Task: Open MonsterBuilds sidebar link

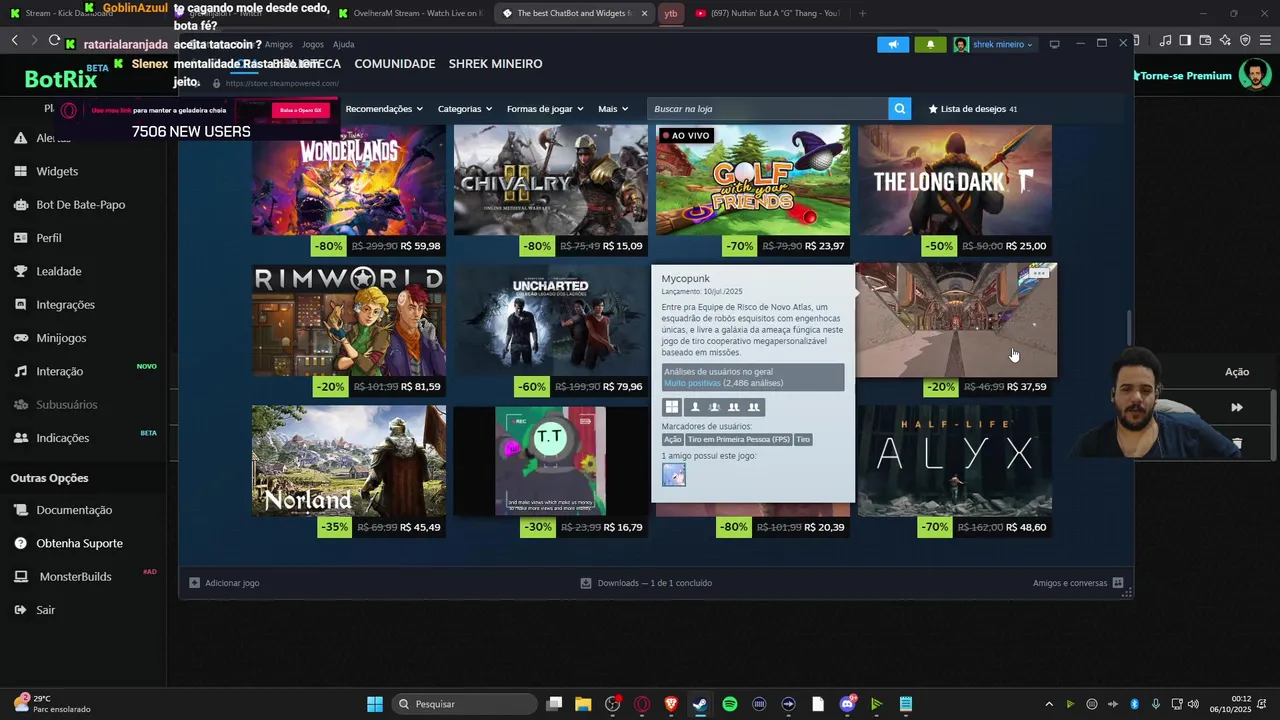Action: tap(75, 577)
